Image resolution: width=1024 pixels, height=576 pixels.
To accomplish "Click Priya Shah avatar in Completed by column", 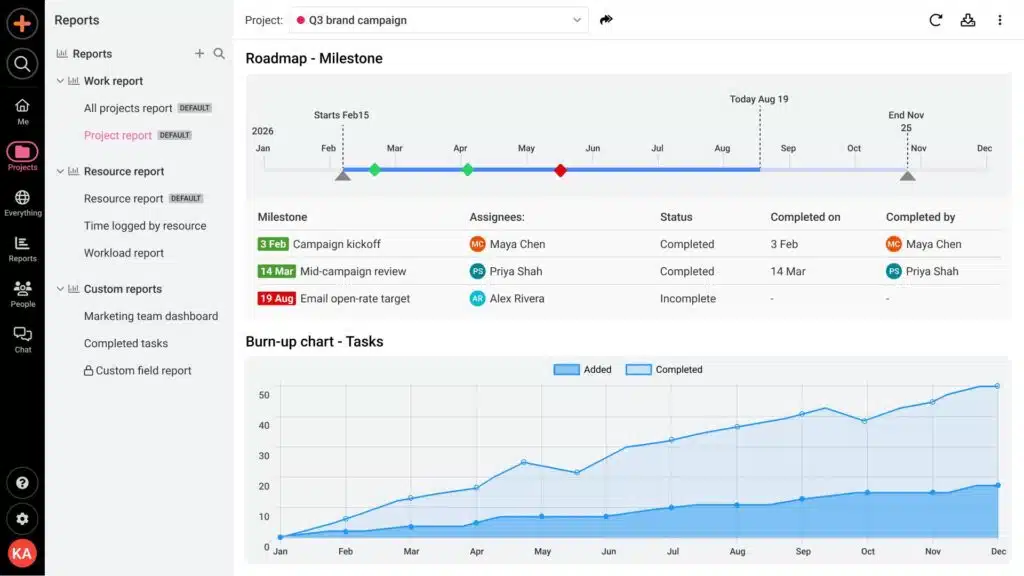I will pyautogui.click(x=893, y=271).
